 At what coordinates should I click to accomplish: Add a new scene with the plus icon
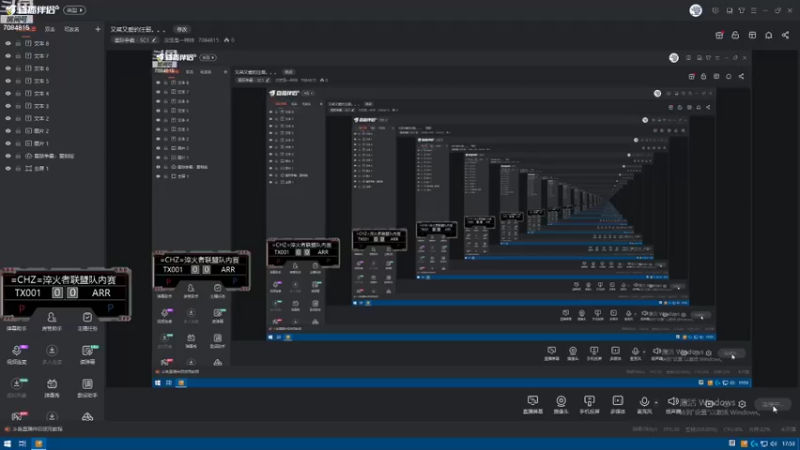pos(97,29)
